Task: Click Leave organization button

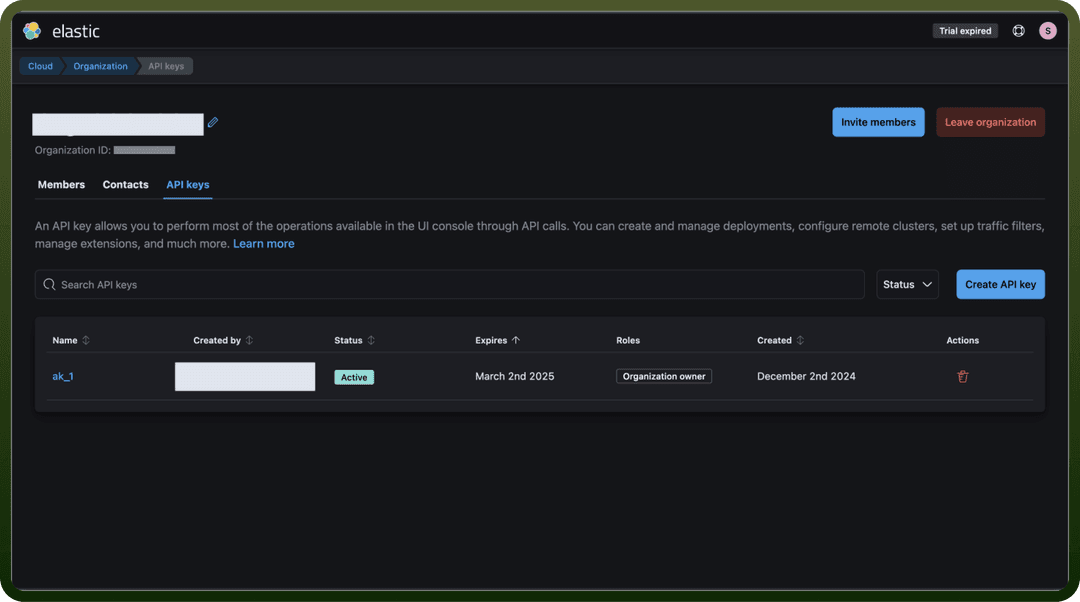Action: [x=990, y=122]
